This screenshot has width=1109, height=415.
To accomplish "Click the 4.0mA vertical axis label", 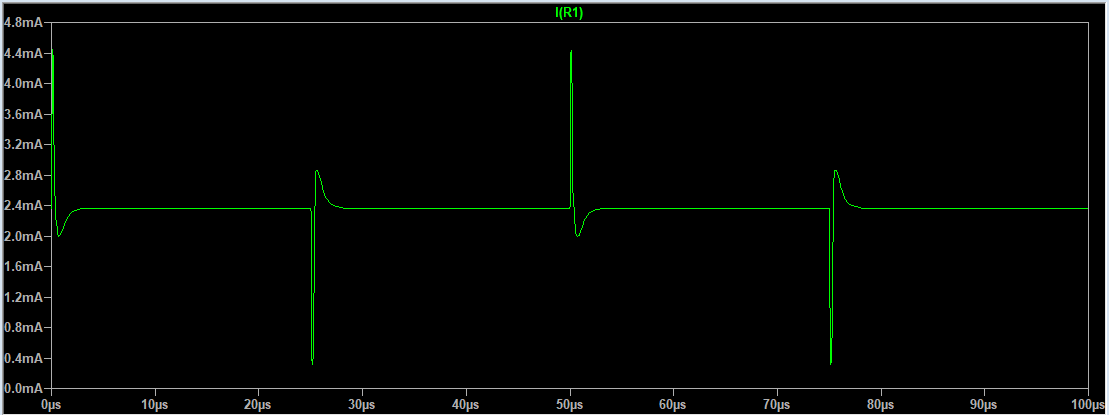I will (23, 83).
